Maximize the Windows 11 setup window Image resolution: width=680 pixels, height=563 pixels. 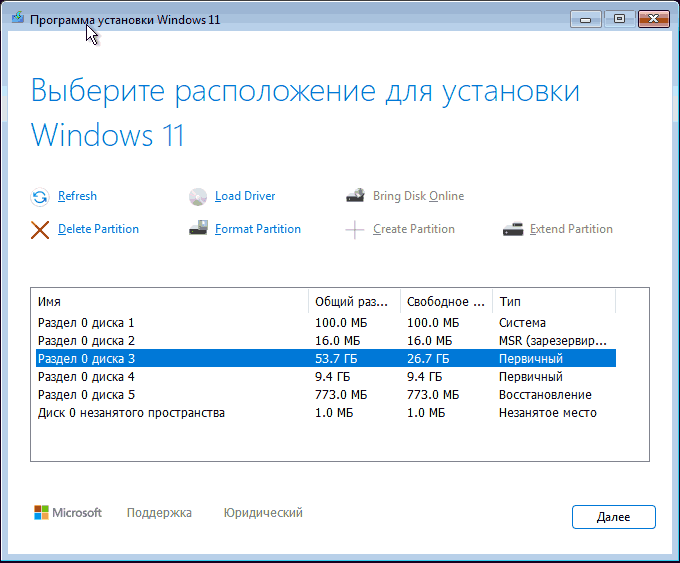coord(619,19)
